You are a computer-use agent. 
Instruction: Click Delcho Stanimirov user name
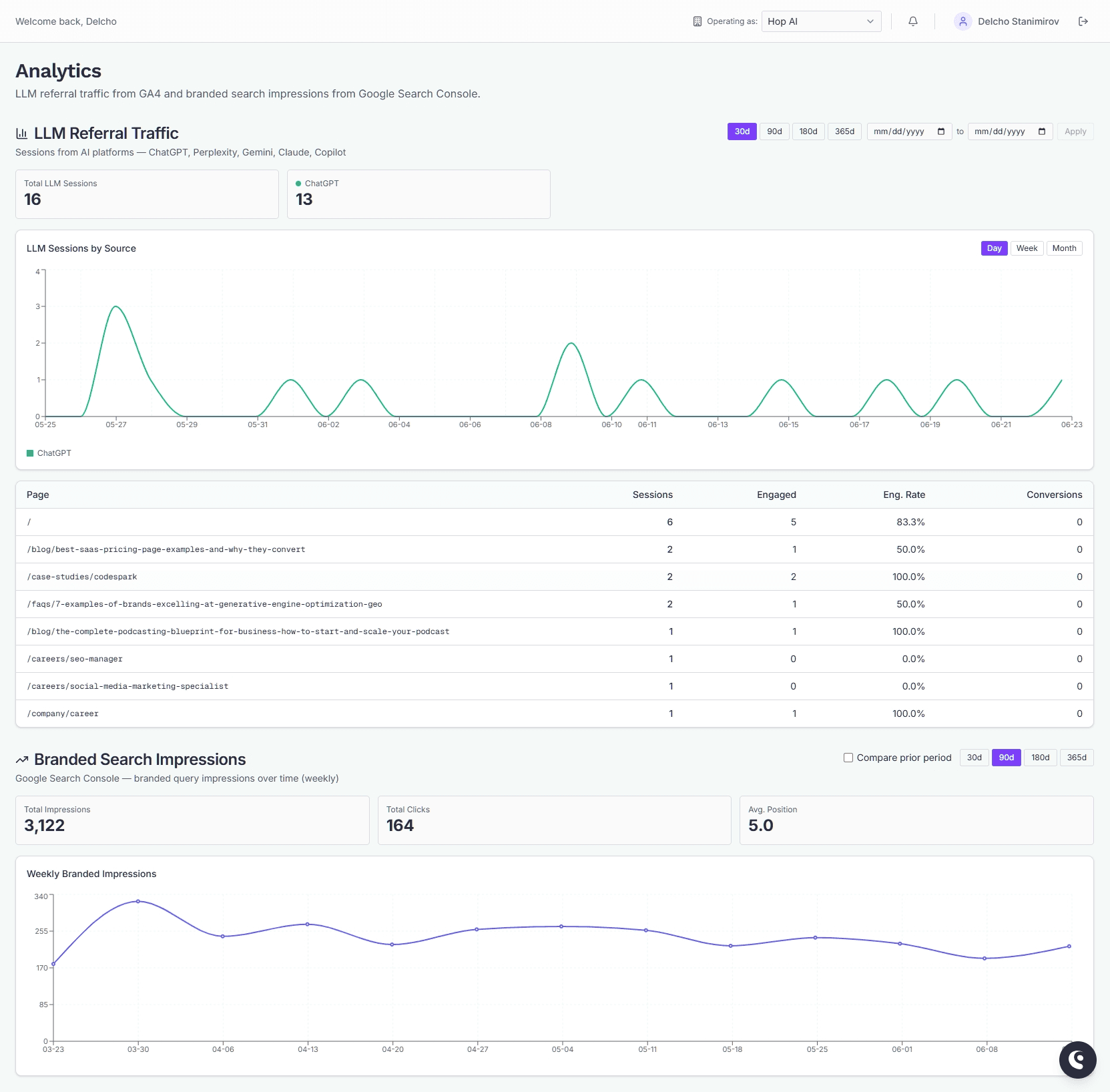click(x=1019, y=21)
